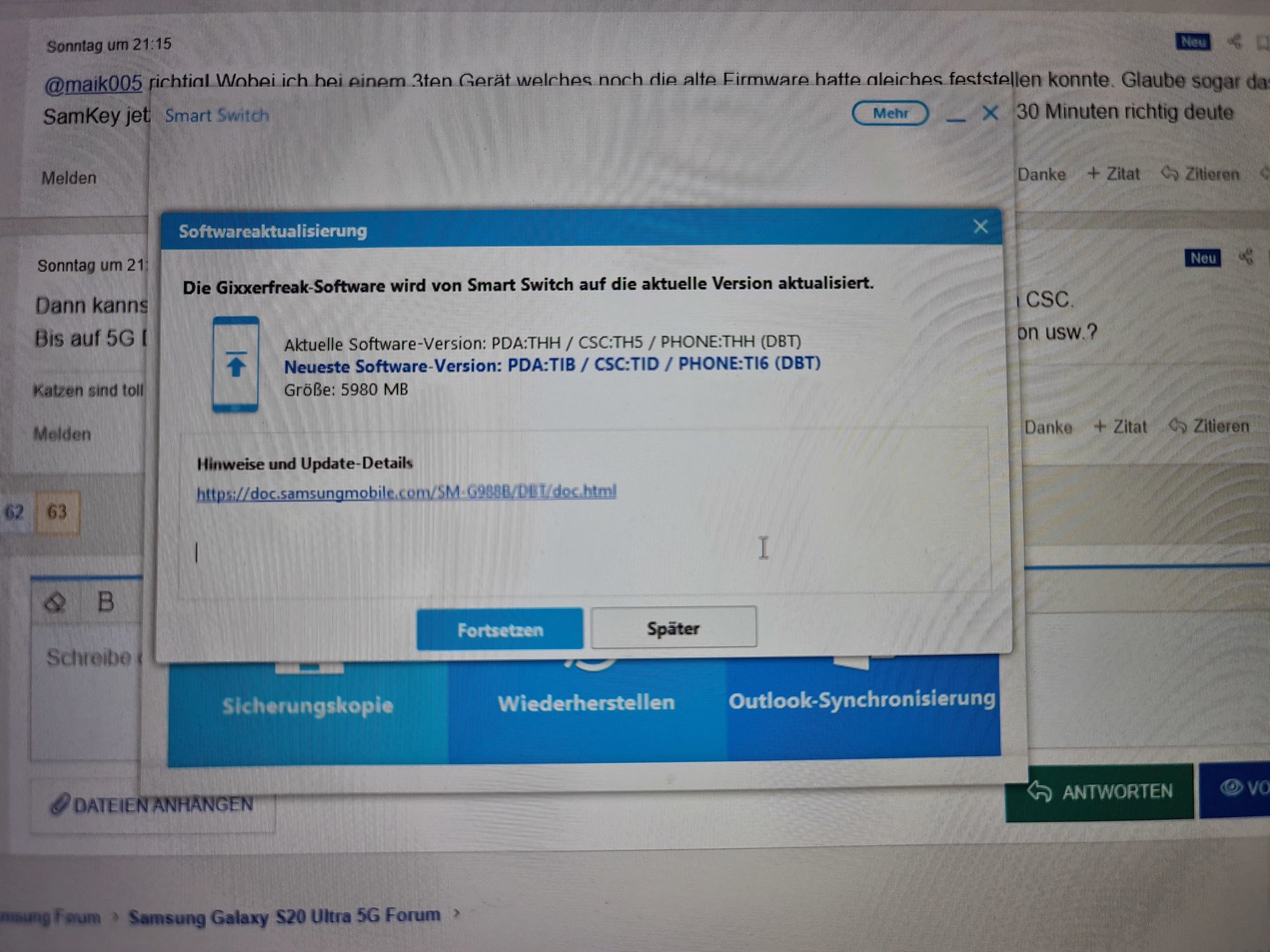The width and height of the screenshot is (1270, 952).
Task: Click DATEIEN ANHÄNGEN in forum editor
Action: tap(152, 805)
